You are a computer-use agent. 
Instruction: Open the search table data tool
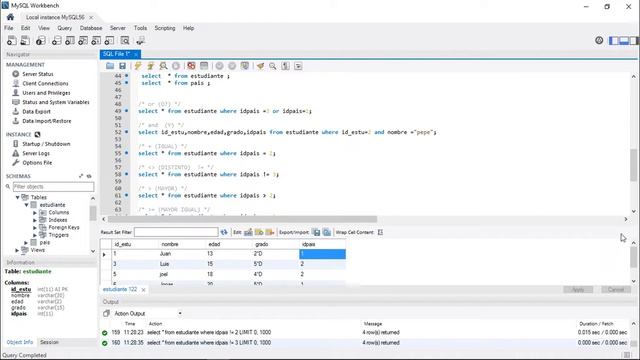tap(125, 40)
